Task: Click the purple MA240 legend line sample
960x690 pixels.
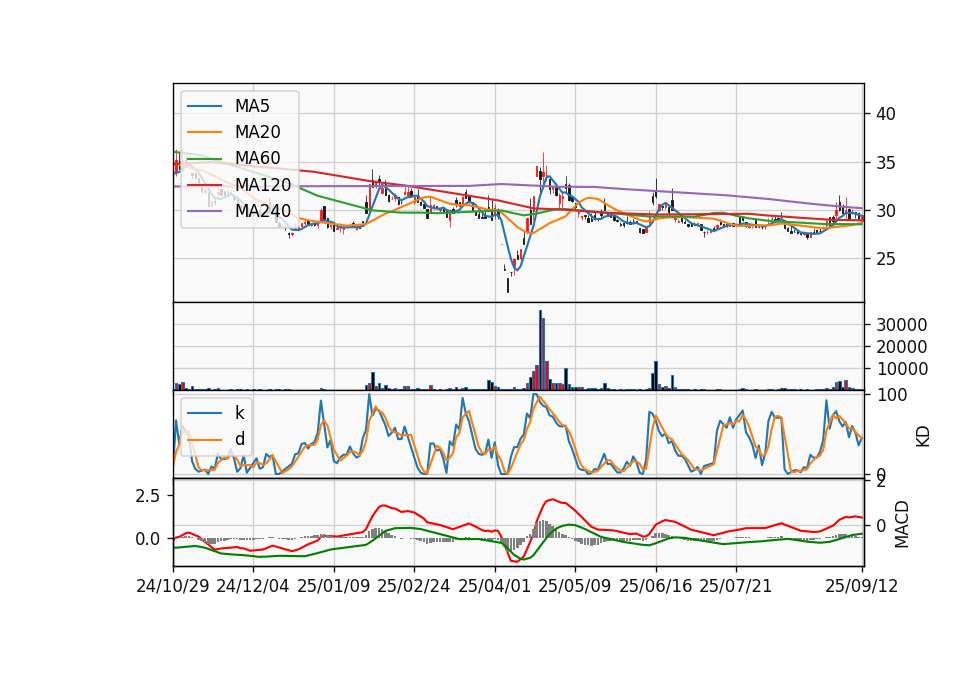Action: 204,211
